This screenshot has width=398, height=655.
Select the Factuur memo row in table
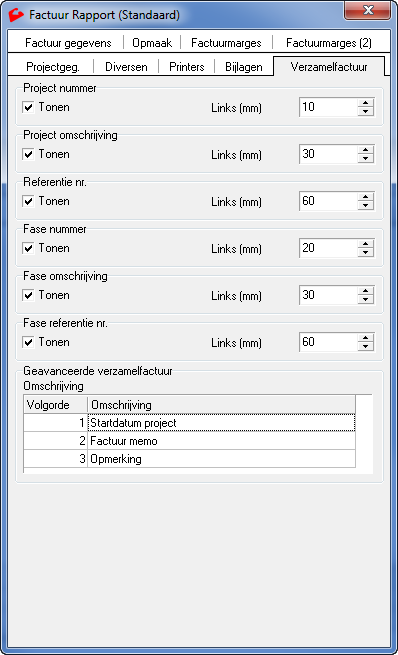tap(190, 441)
